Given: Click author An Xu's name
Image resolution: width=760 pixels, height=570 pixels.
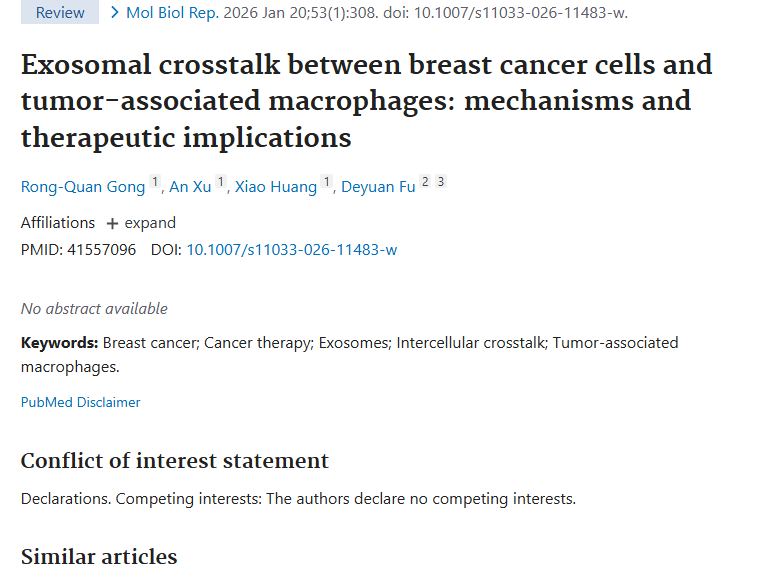Looking at the screenshot, I should click(190, 187).
